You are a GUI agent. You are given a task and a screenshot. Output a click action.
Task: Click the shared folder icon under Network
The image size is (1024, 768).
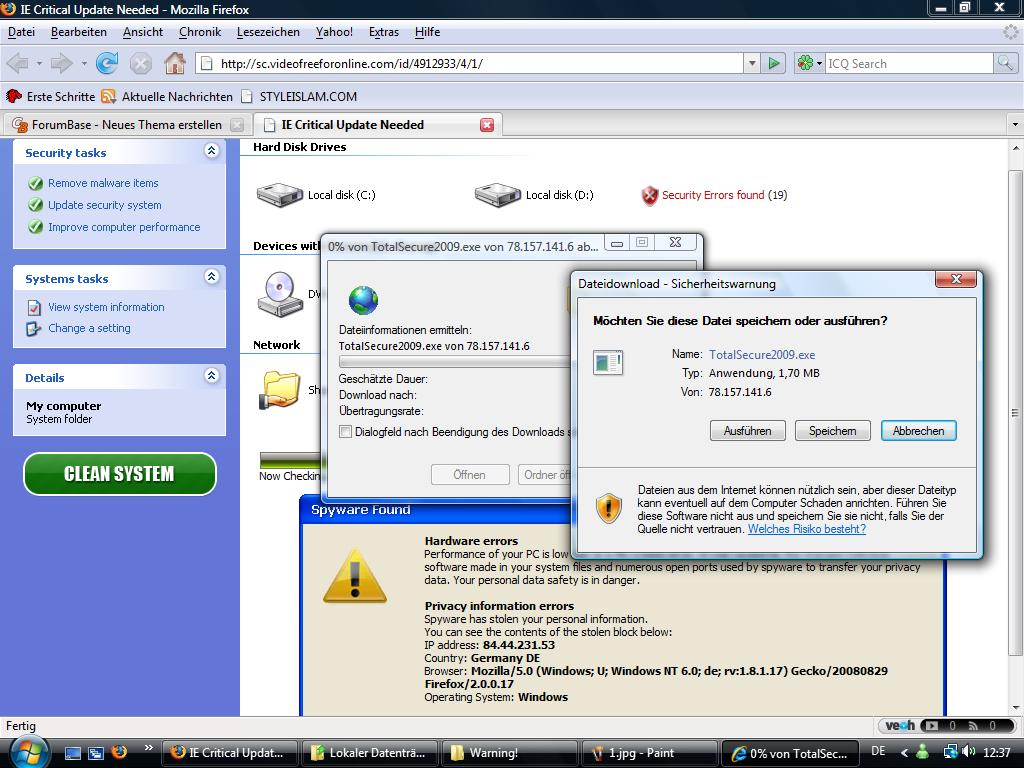[x=280, y=390]
